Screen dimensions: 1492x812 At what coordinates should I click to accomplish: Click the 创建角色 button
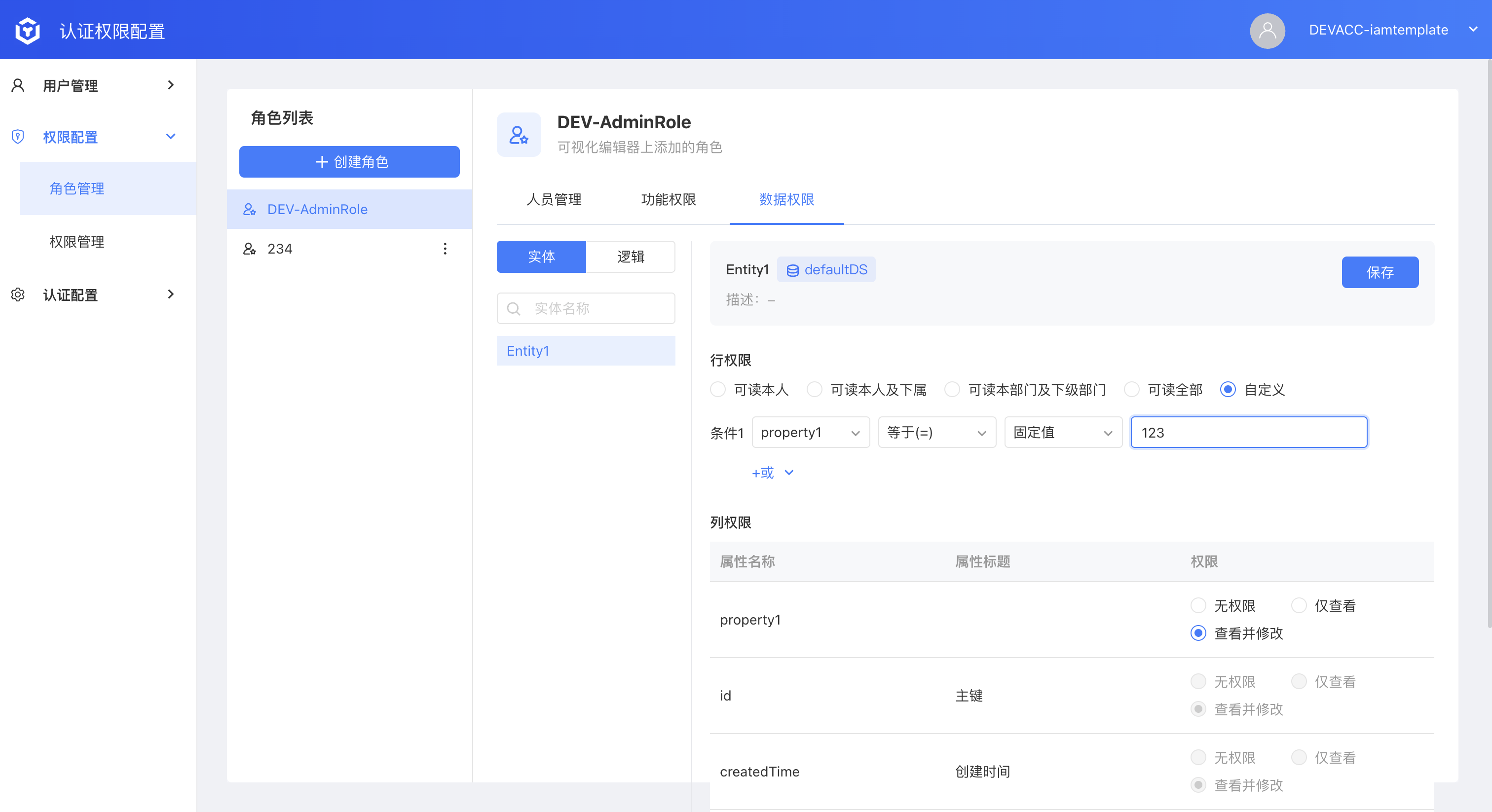coord(349,162)
